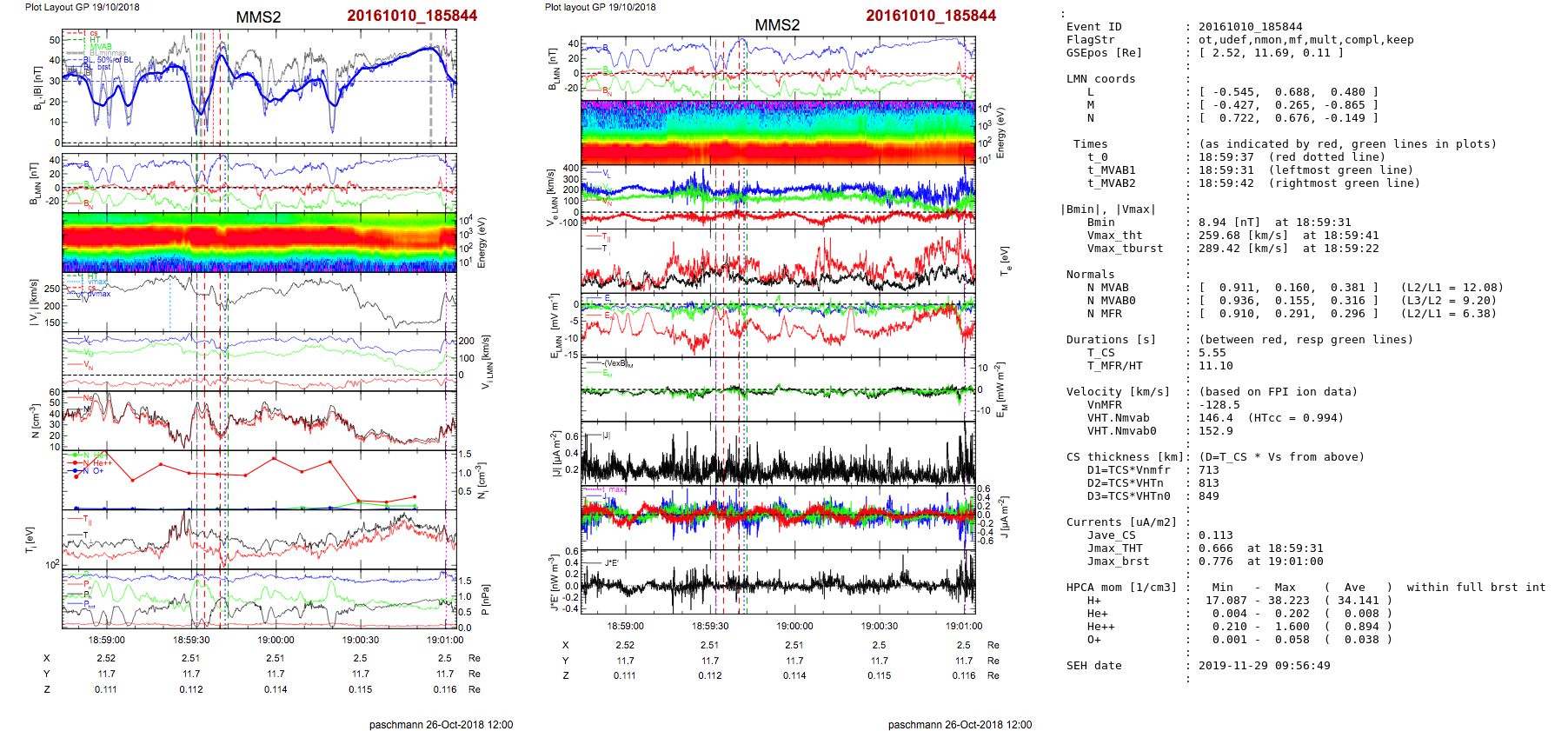The image size is (1568, 731).
Task: Click the top-left 'Plot Layout GP 19/10/2018' label
Action: point(82,7)
